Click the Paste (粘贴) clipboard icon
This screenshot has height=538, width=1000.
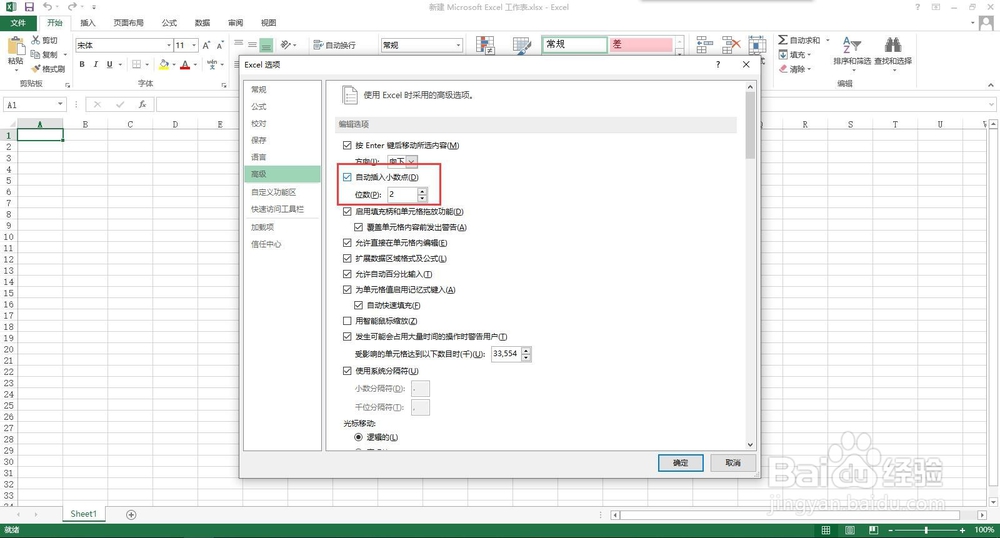point(15,46)
